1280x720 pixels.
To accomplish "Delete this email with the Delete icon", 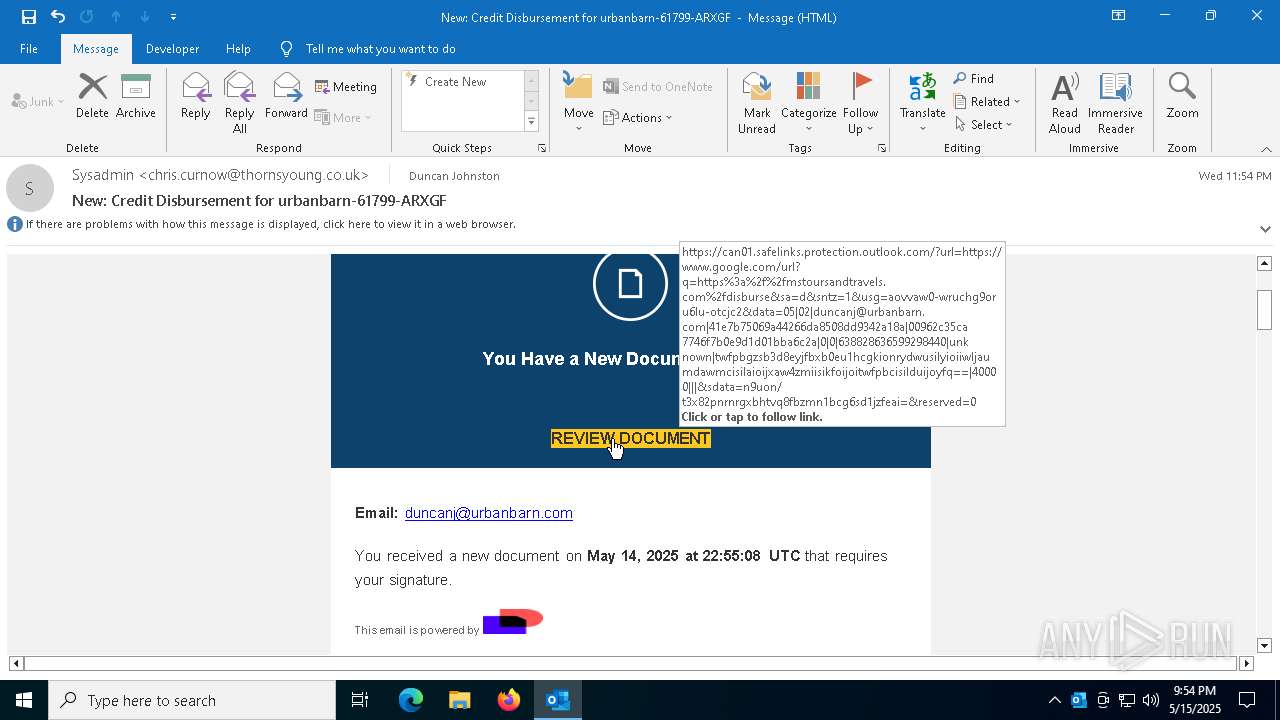I will pos(92,96).
